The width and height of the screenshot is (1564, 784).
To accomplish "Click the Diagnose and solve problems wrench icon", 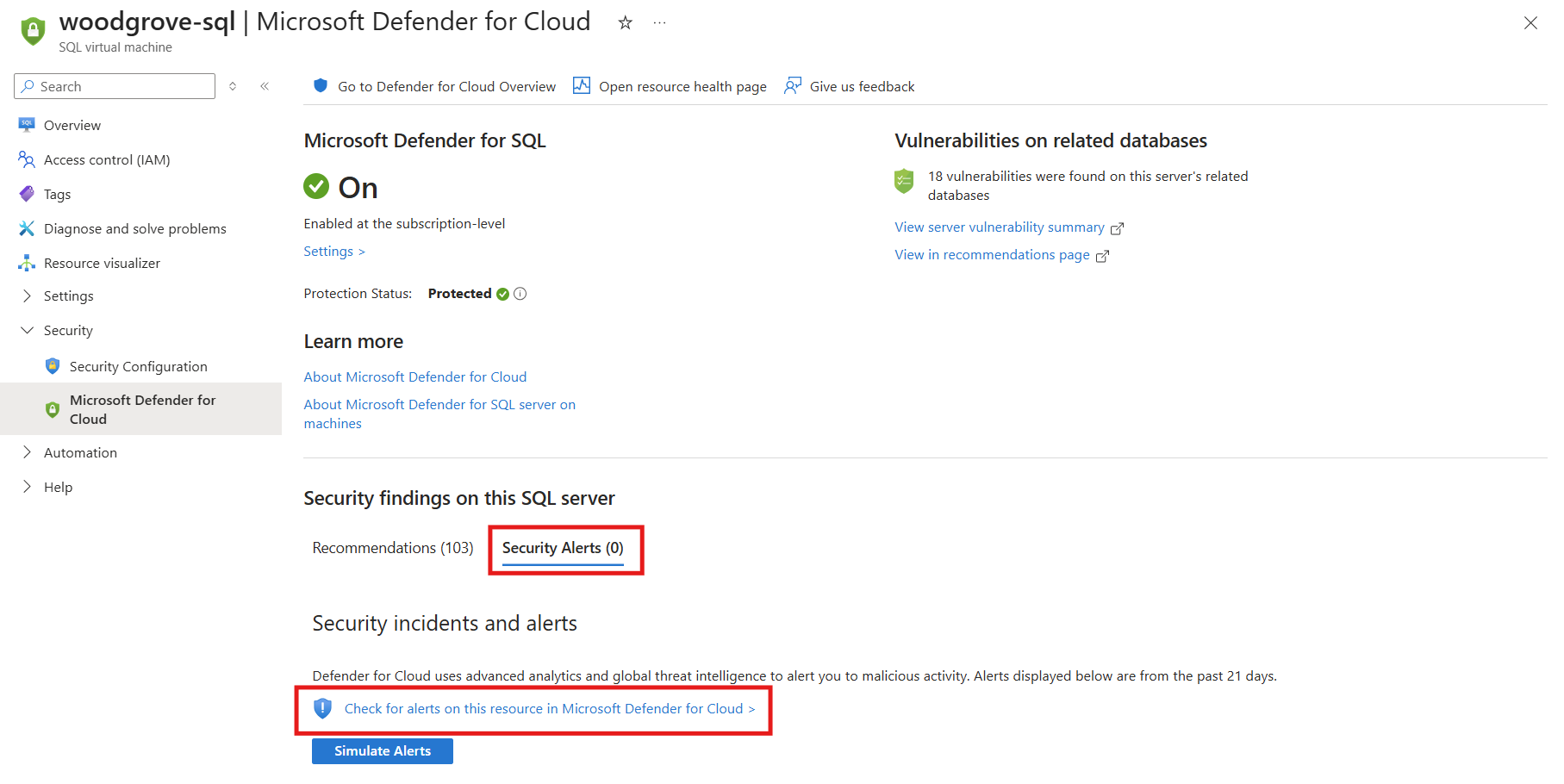I will pos(27,228).
